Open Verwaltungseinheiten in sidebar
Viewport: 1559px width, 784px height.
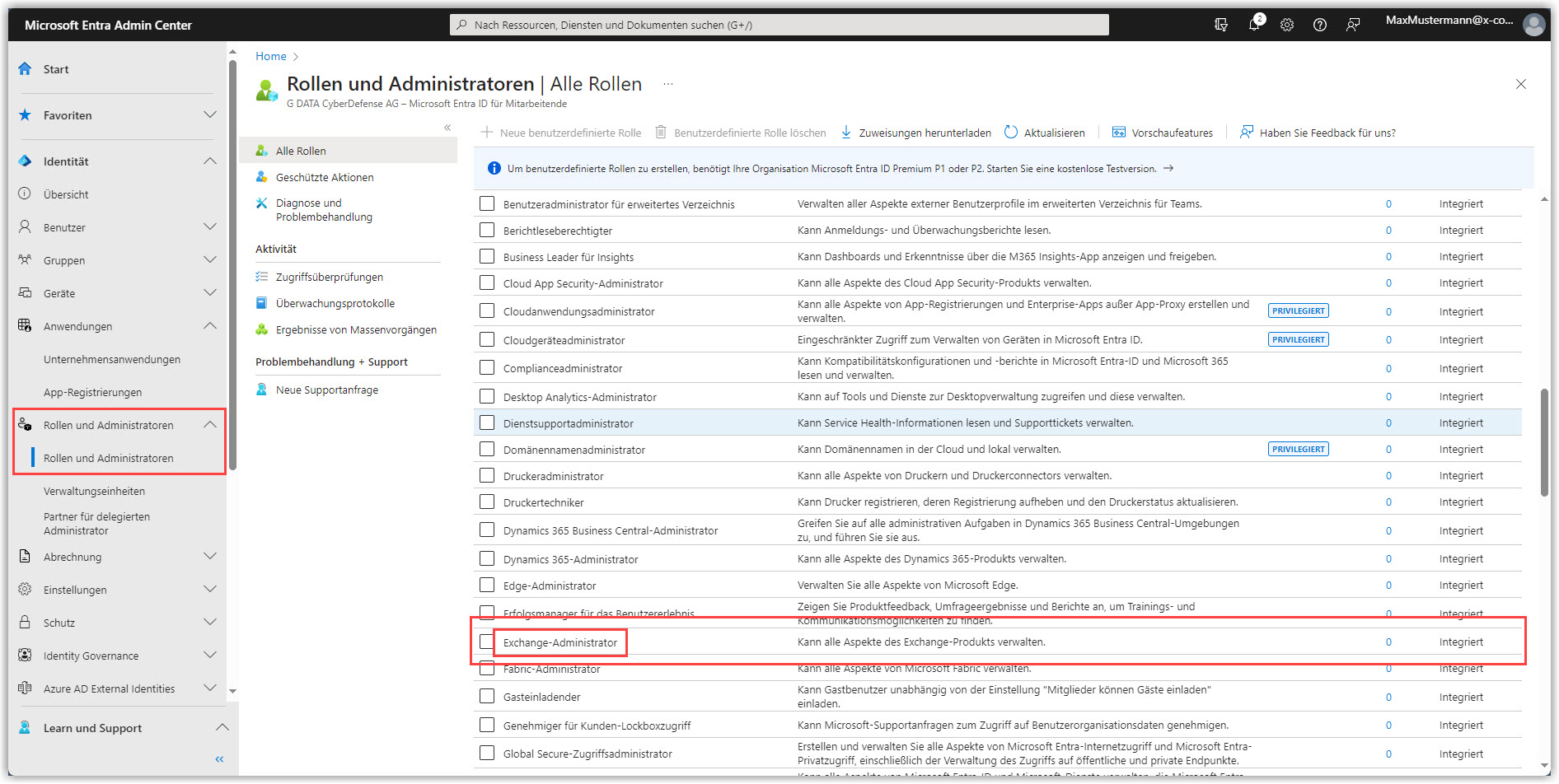click(x=94, y=491)
